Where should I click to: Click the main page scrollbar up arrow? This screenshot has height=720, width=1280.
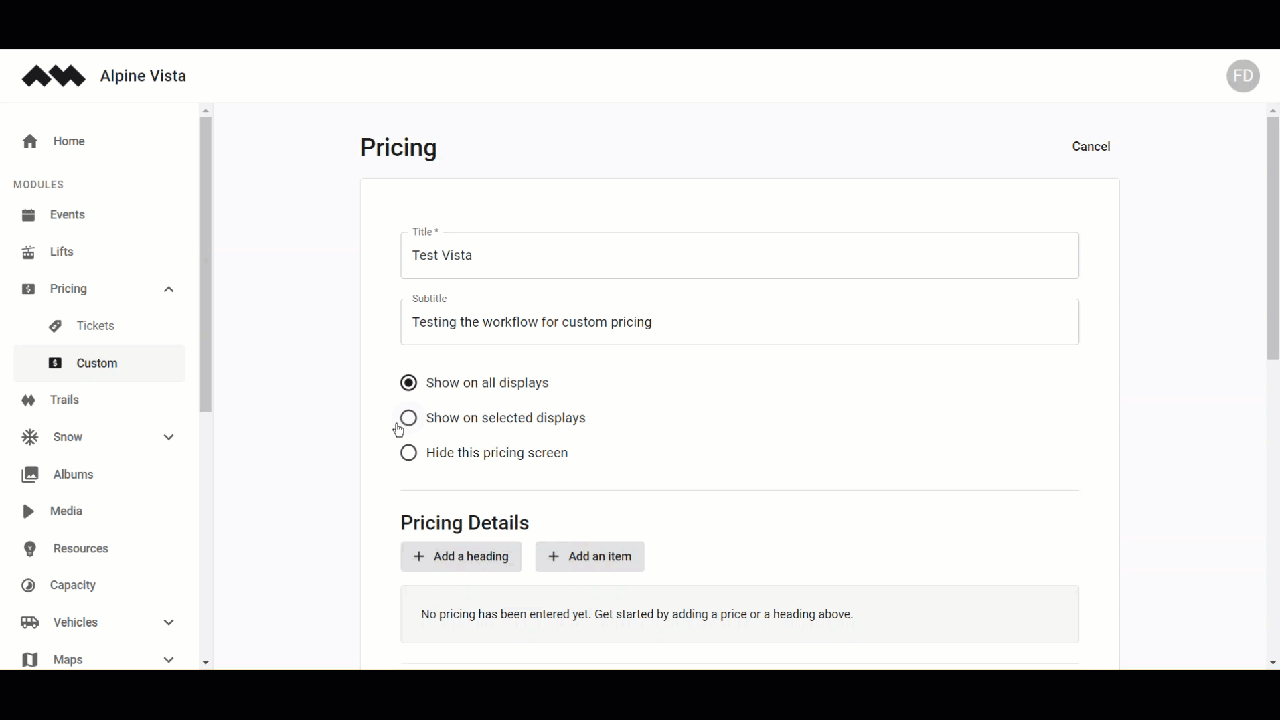click(x=1273, y=110)
